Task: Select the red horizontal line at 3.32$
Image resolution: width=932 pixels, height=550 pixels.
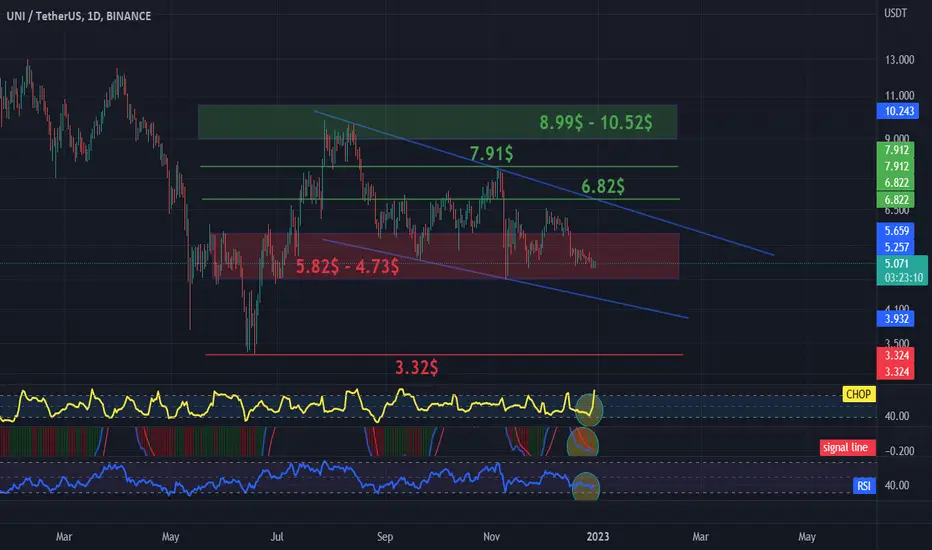Action: point(444,354)
